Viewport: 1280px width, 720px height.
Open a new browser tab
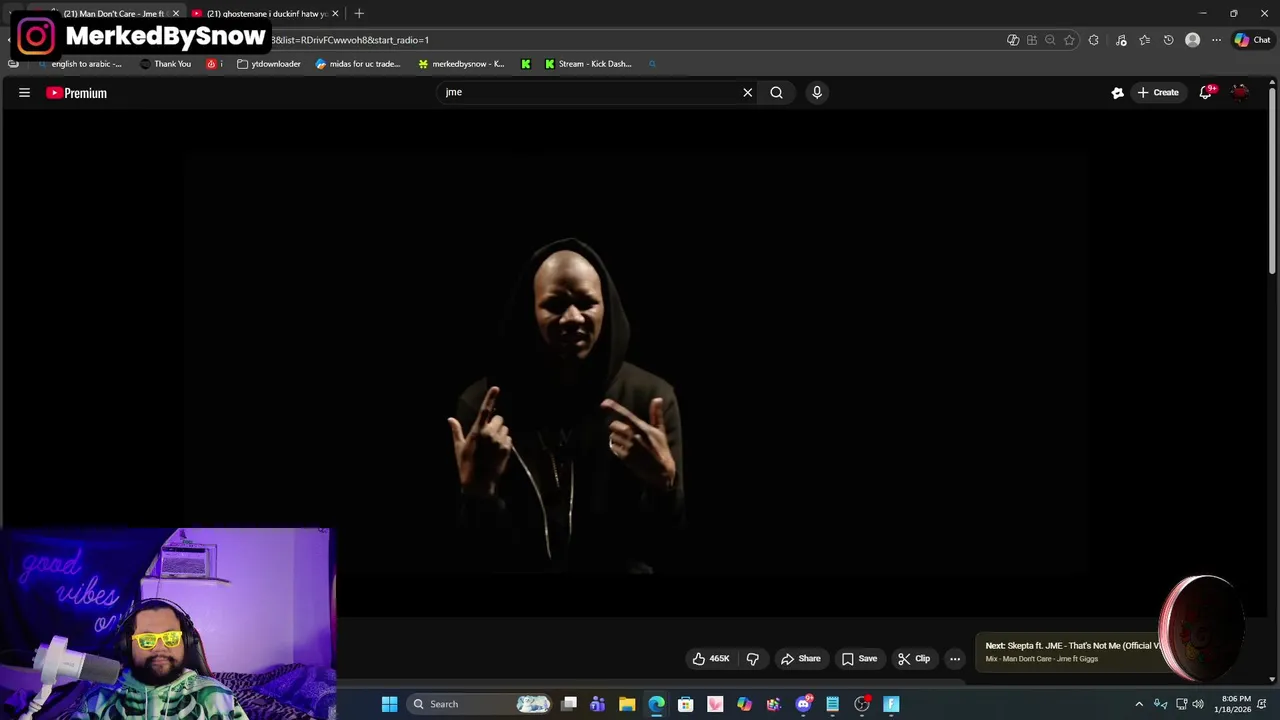[x=359, y=14]
